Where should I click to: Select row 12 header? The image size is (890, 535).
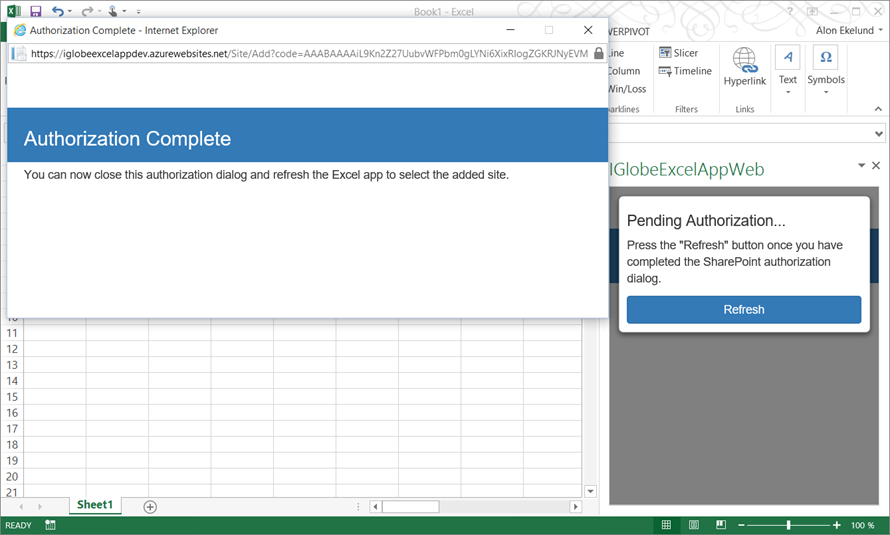(12, 349)
